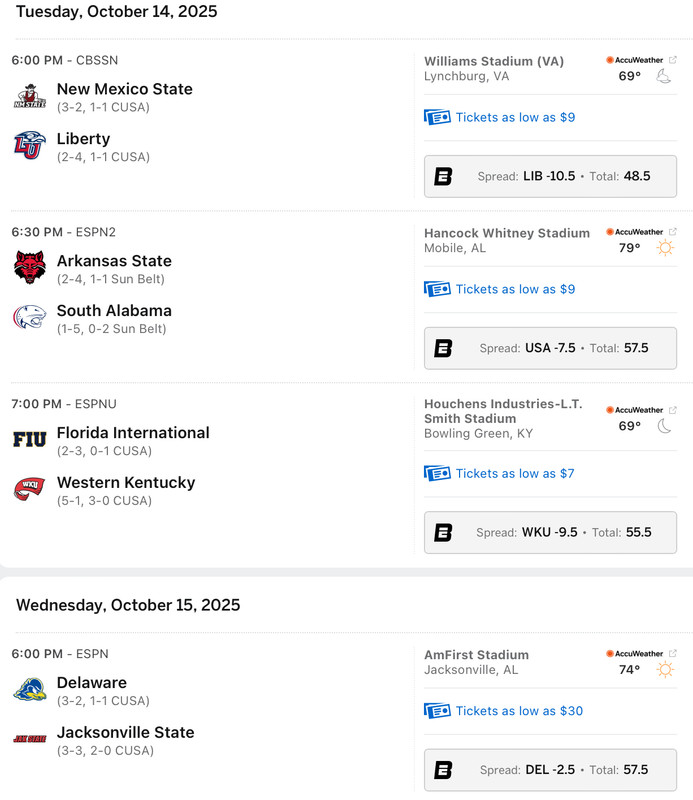
Task: Click the FIU team logo
Action: 30,440
